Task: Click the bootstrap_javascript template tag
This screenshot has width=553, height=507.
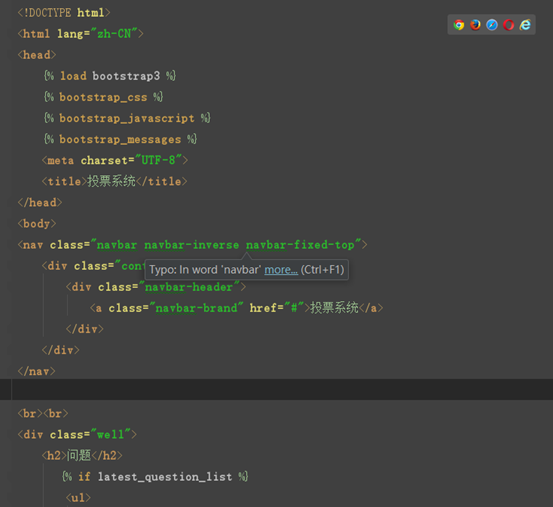Action: click(x=127, y=118)
